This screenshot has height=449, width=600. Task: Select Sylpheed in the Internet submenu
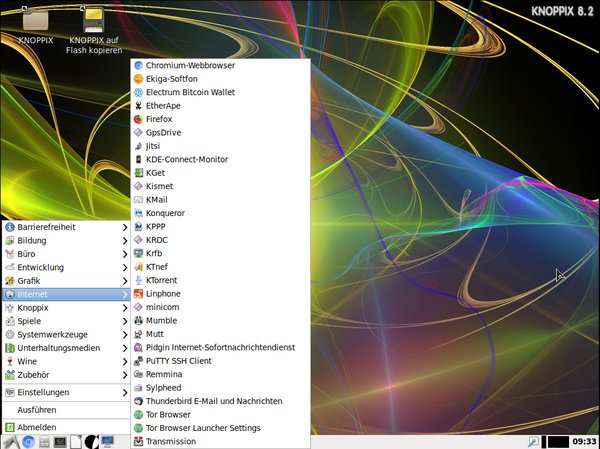(x=220, y=387)
